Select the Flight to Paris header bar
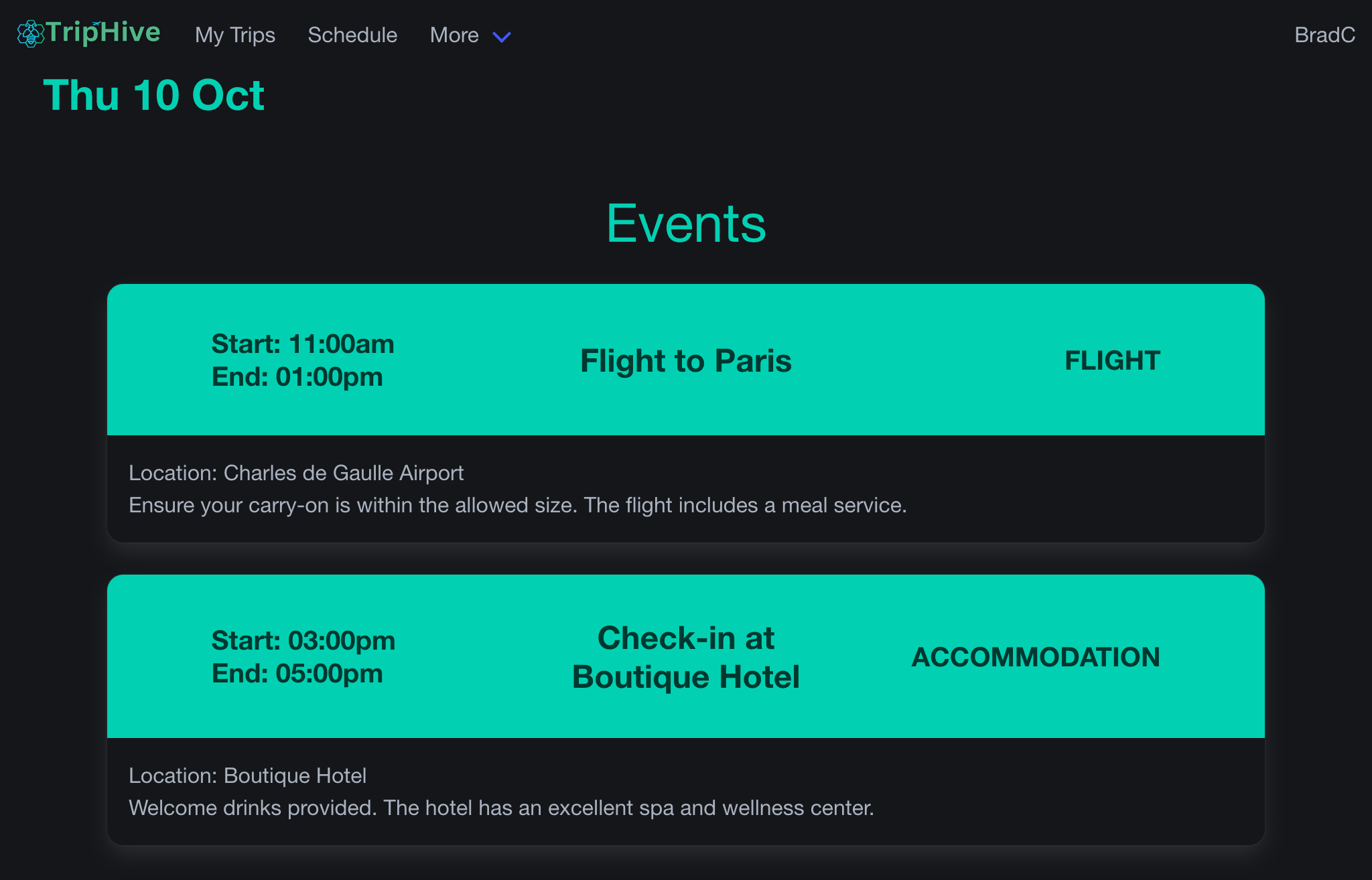1372x880 pixels. 685,360
